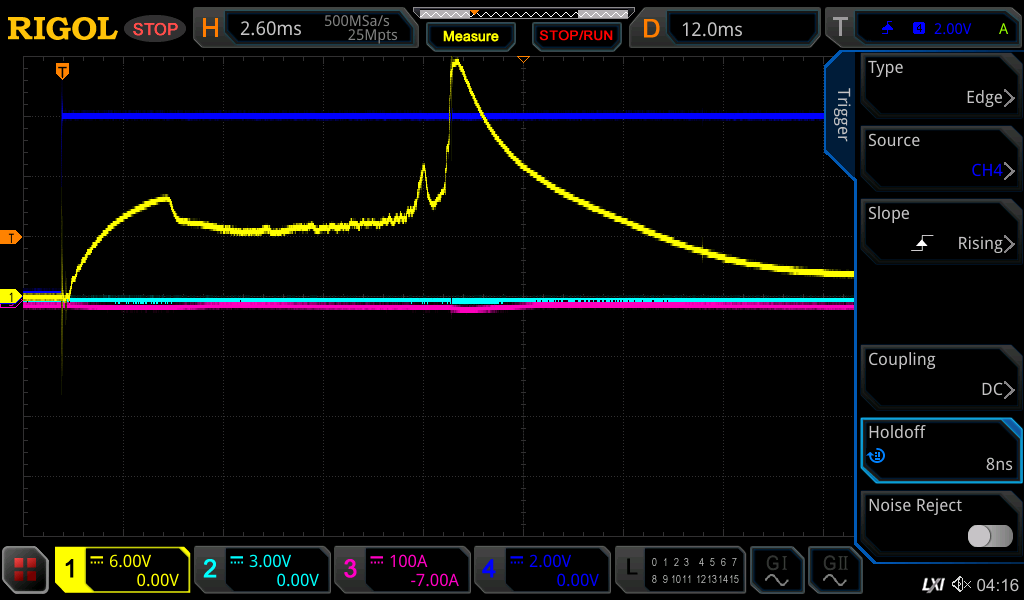Click the orange trigger position marker at top
The image size is (1024, 600).
pyautogui.click(x=62, y=70)
